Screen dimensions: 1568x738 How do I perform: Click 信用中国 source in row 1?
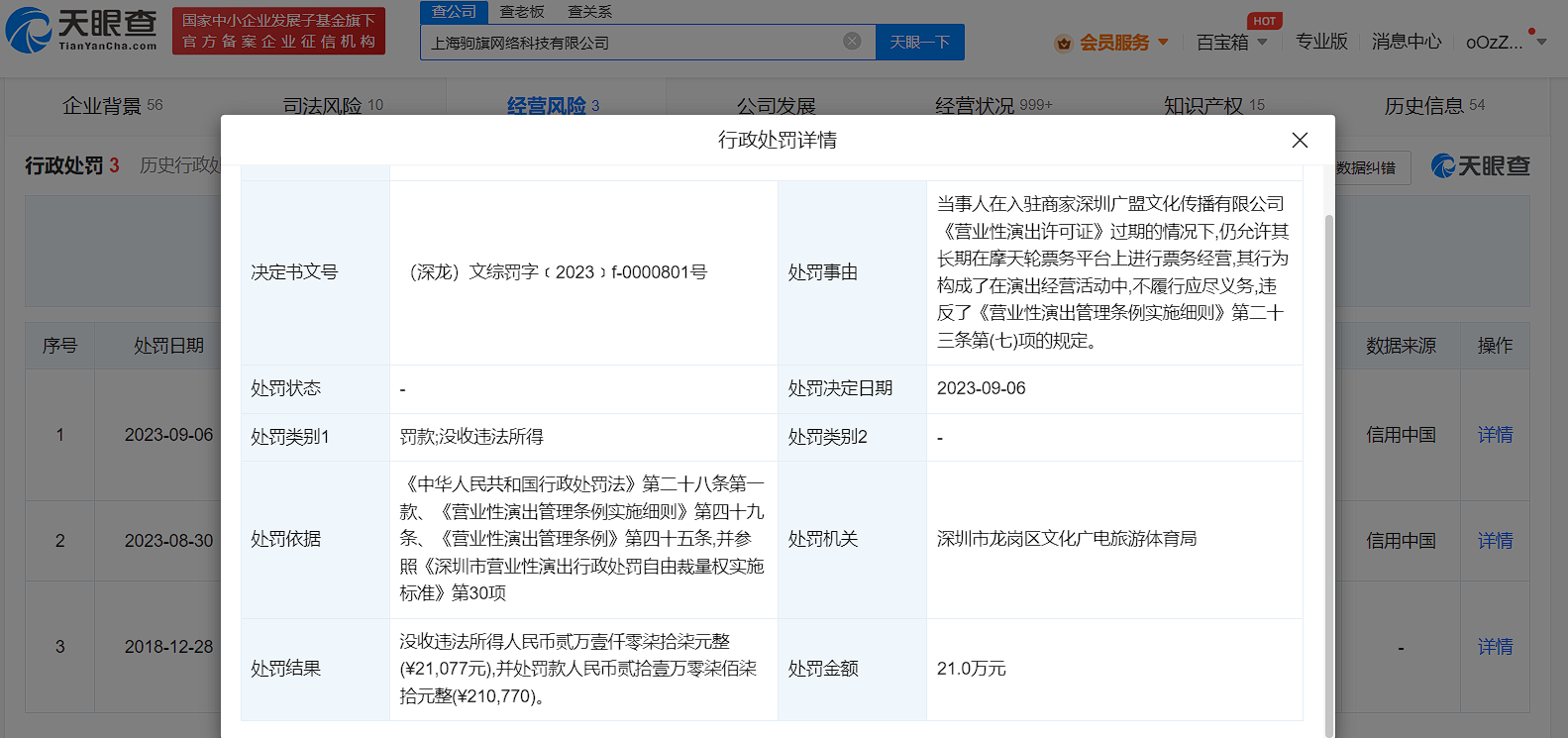pos(1401,435)
